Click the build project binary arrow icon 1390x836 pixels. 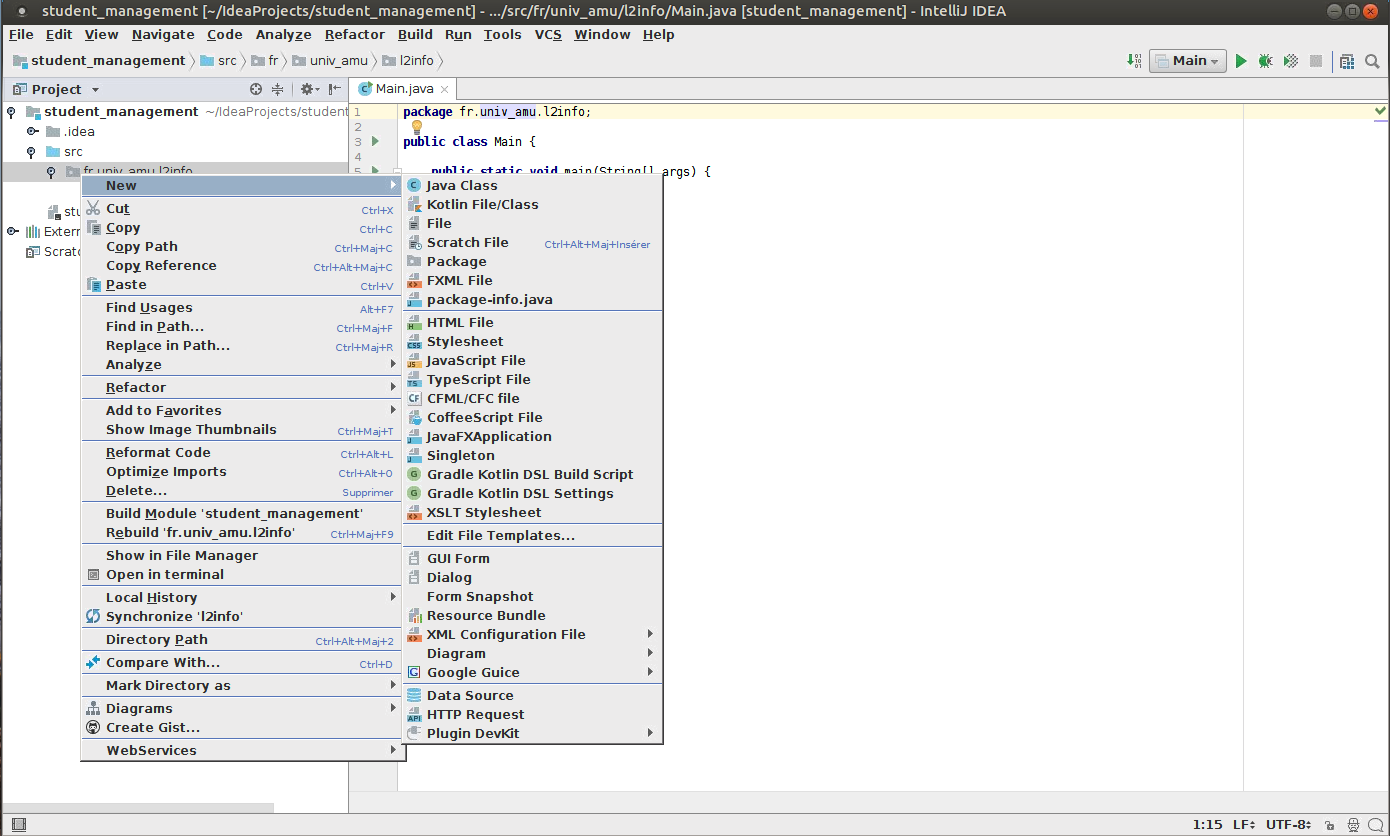pos(1135,61)
